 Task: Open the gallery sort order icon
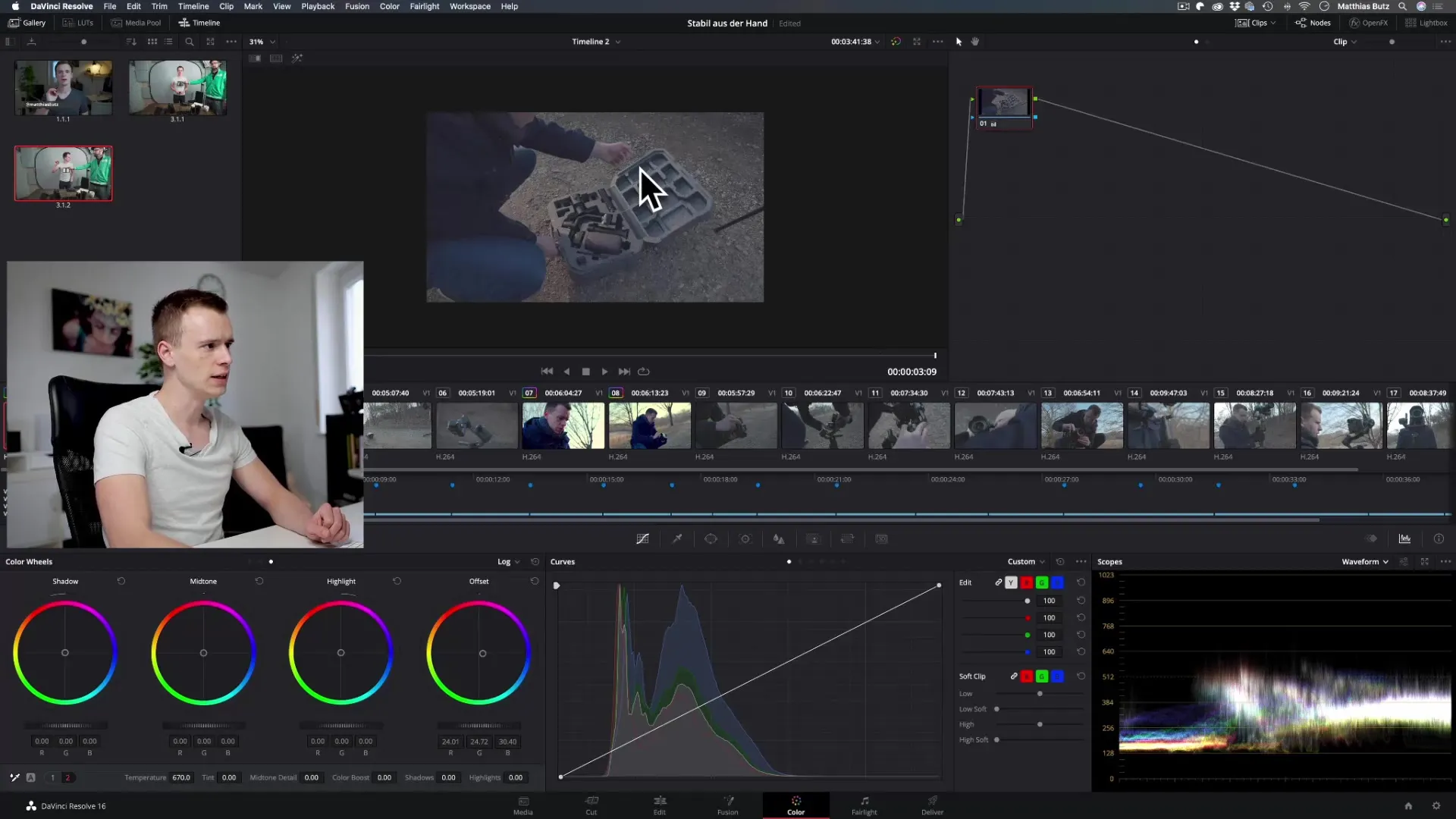(x=131, y=42)
